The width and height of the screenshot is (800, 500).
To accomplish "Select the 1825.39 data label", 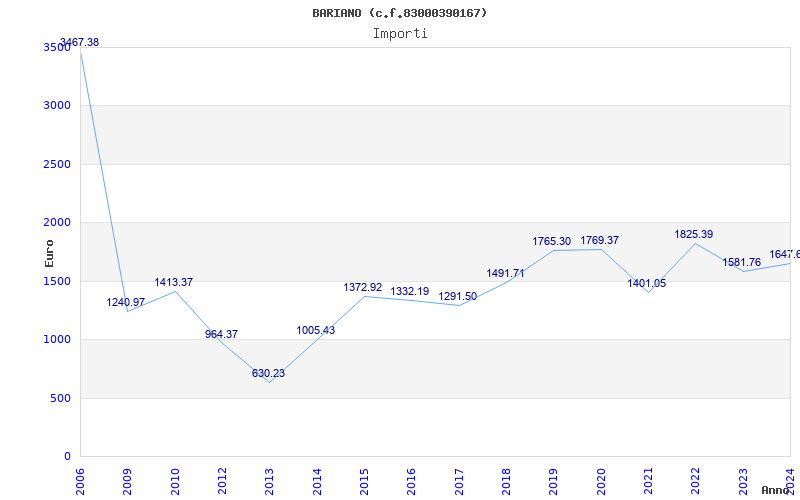I will (694, 234).
